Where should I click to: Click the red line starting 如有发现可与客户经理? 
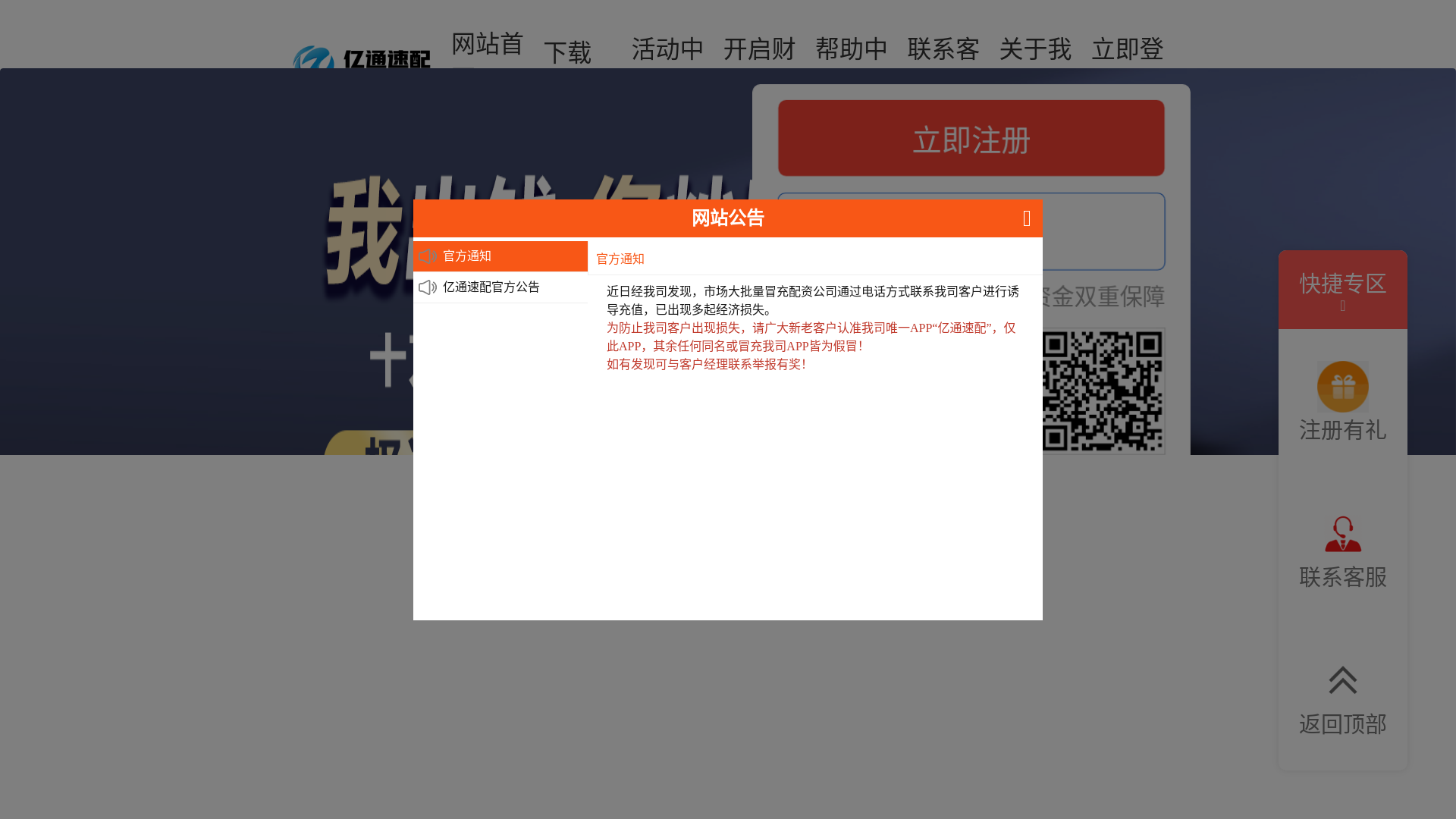706,364
